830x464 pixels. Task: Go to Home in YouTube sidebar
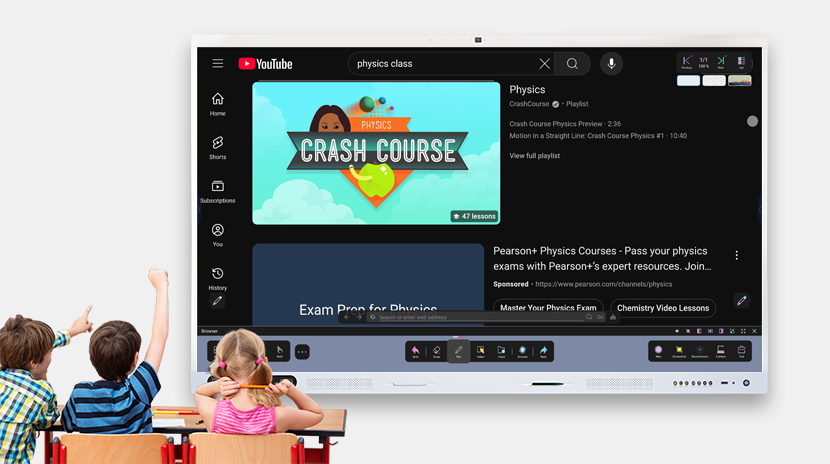point(218,104)
